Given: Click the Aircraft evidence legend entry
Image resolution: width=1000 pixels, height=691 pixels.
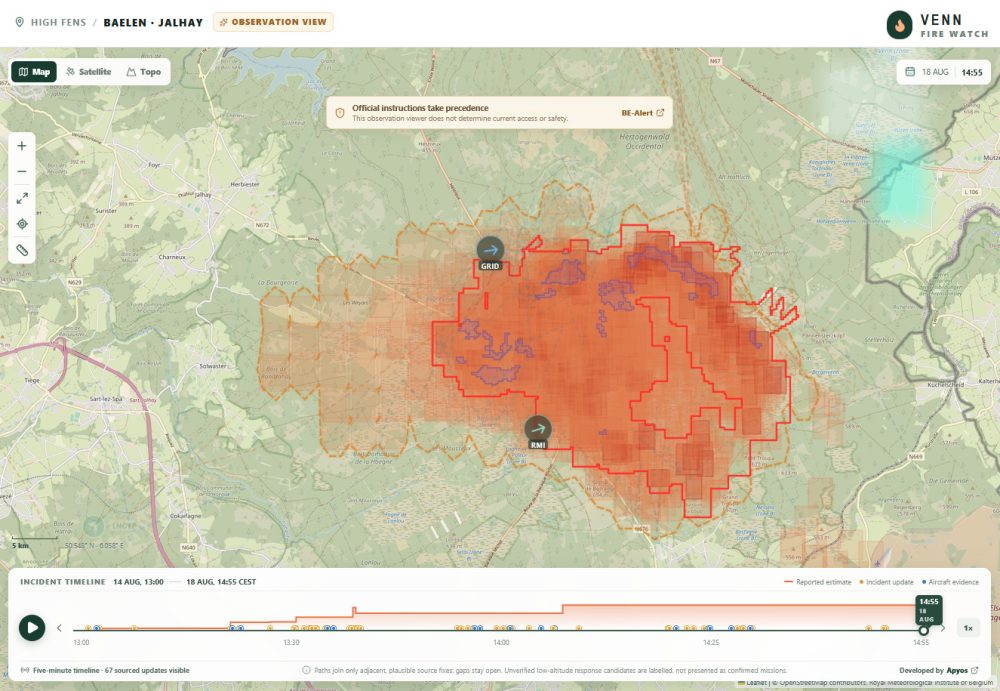Looking at the screenshot, I should pos(950,582).
